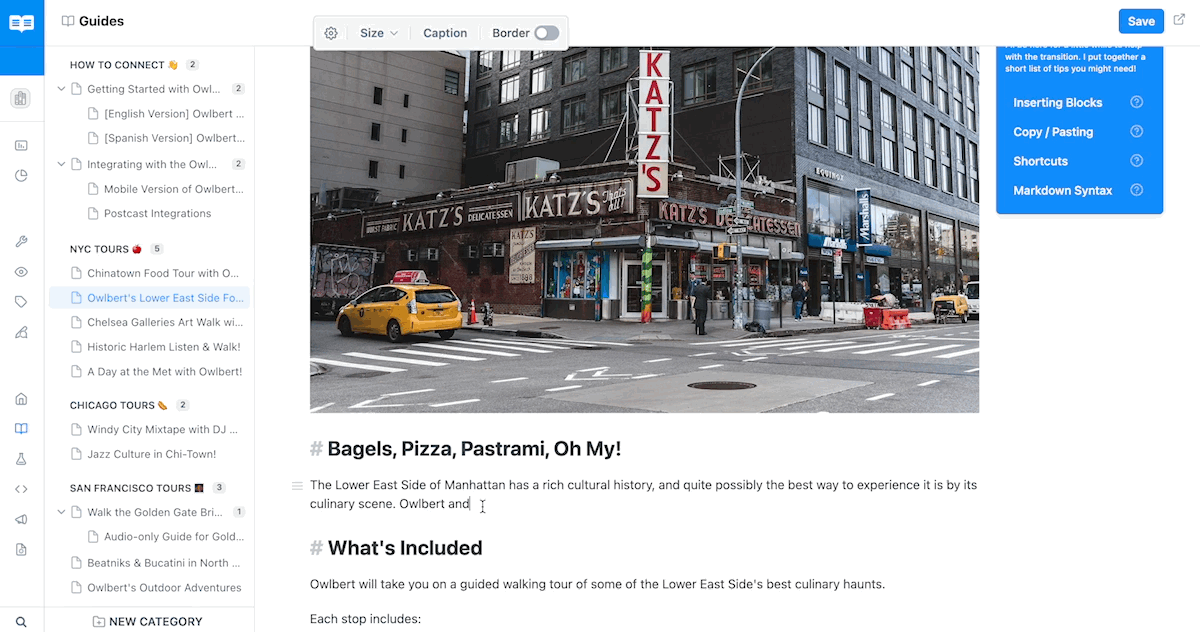
Task: Open the home icon in sidebar
Action: pos(21,399)
